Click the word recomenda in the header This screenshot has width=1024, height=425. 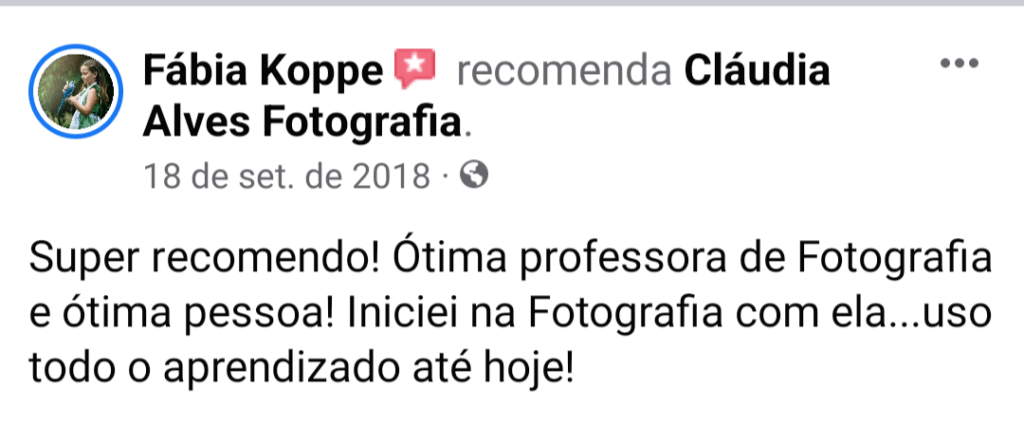[564, 71]
